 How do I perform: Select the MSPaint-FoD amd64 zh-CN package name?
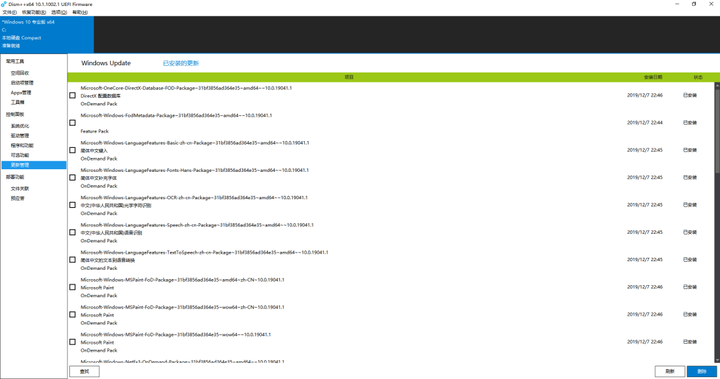[182, 280]
